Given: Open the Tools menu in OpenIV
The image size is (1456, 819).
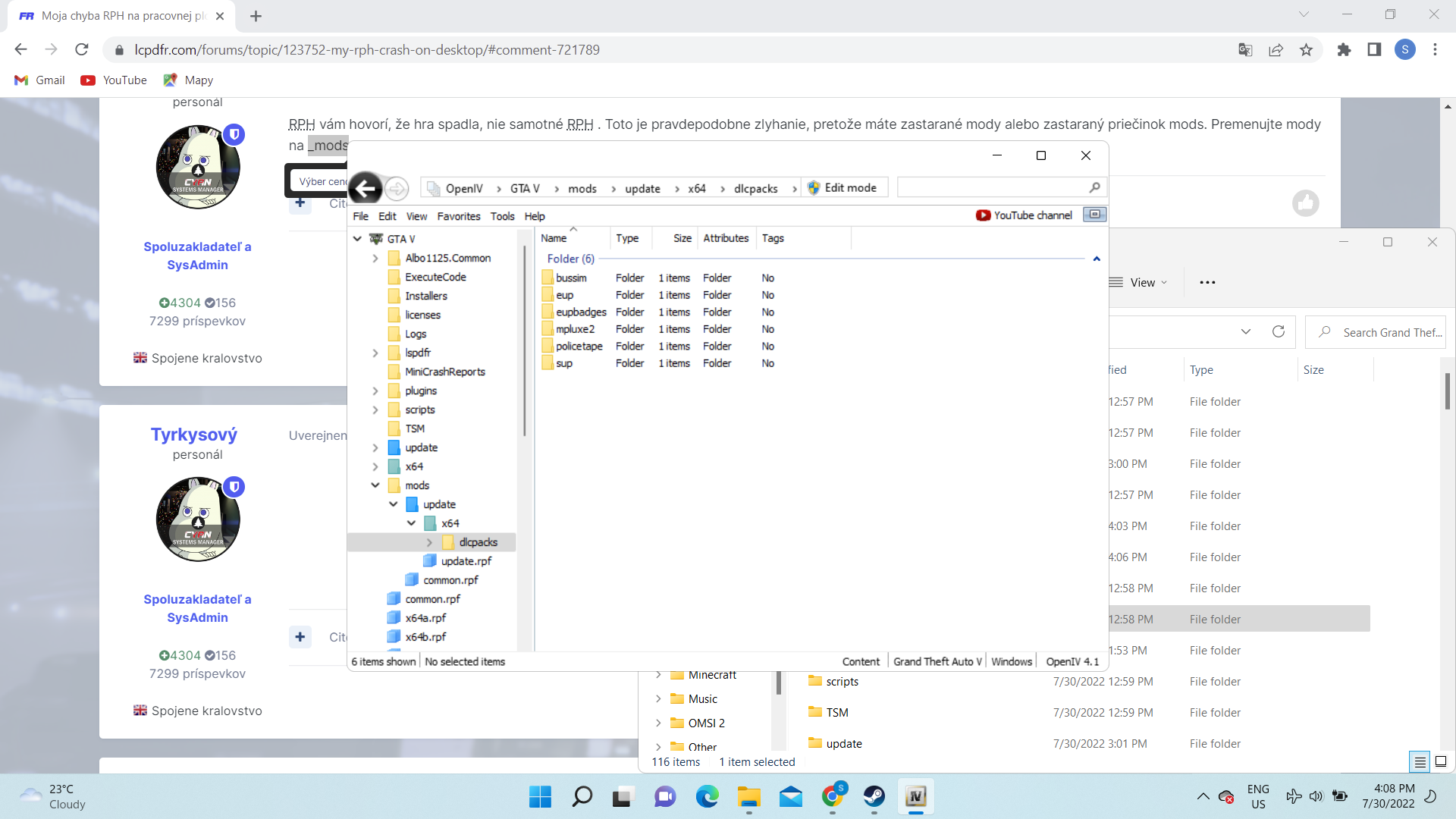Looking at the screenshot, I should (502, 216).
